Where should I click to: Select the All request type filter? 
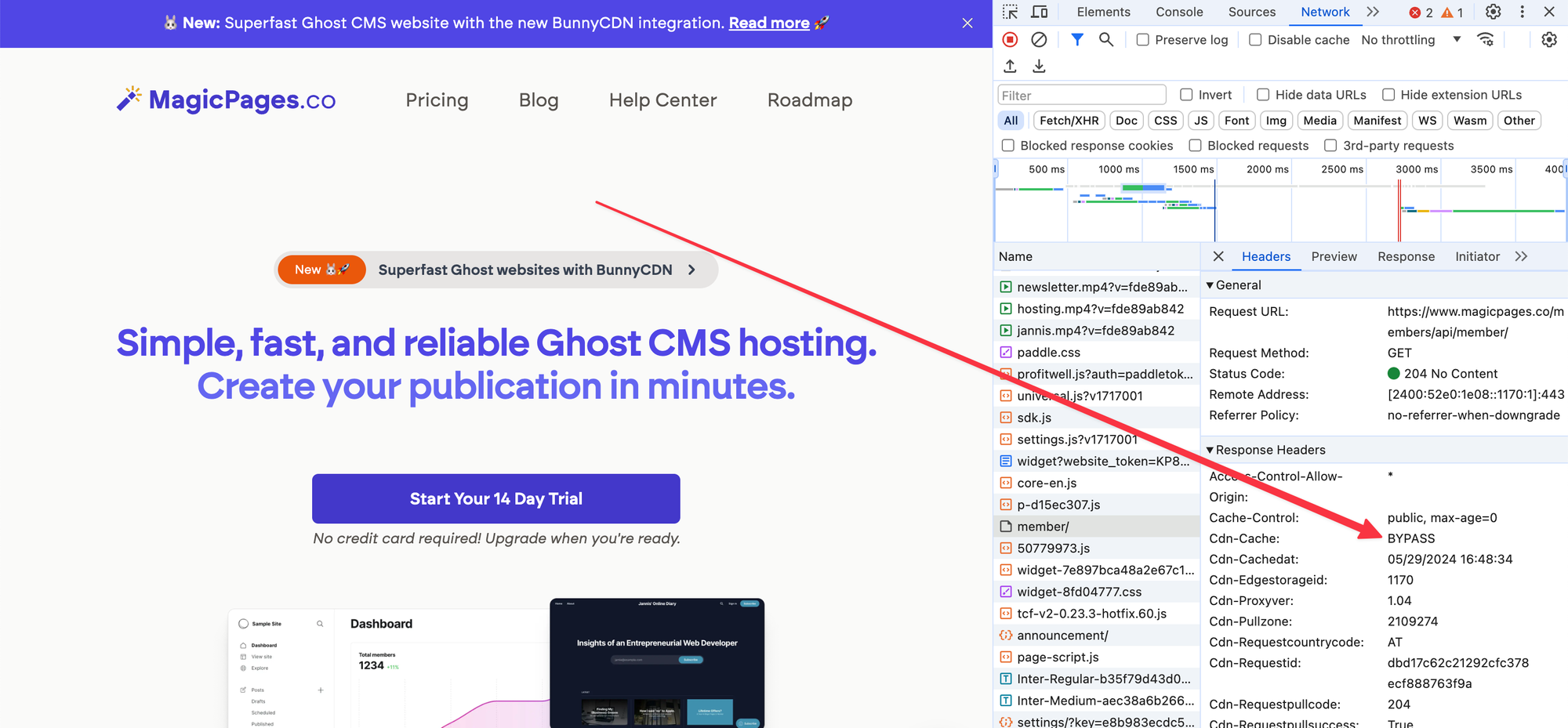[1011, 121]
